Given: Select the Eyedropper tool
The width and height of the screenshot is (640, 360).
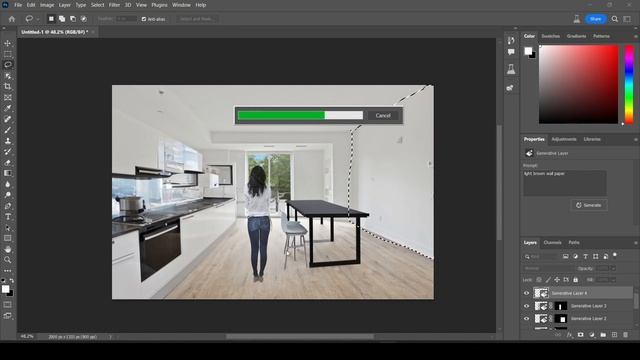Looking at the screenshot, I should [7, 108].
